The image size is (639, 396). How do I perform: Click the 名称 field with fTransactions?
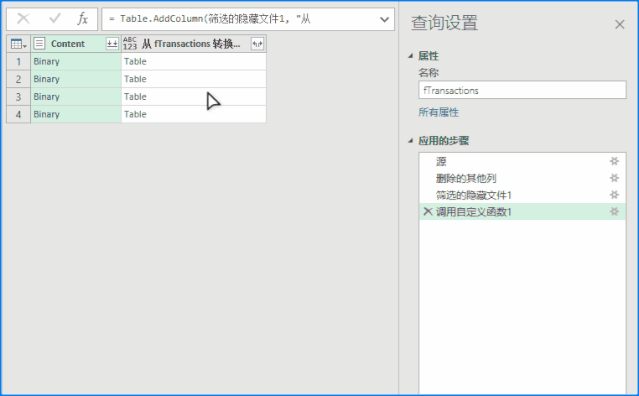[x=522, y=90]
